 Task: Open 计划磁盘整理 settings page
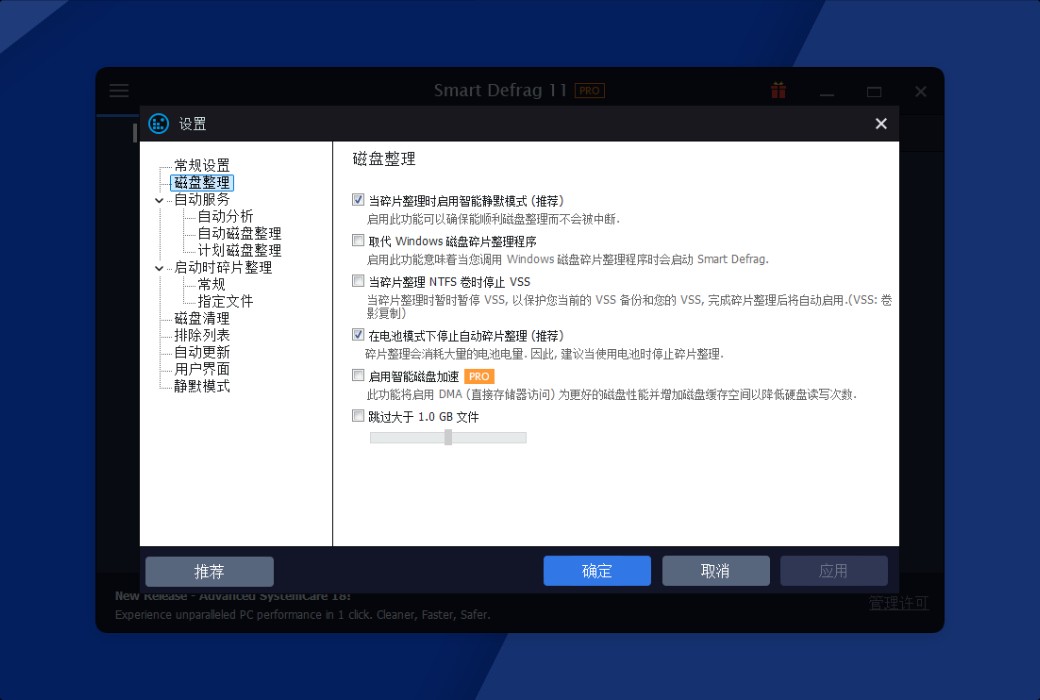[x=239, y=250]
